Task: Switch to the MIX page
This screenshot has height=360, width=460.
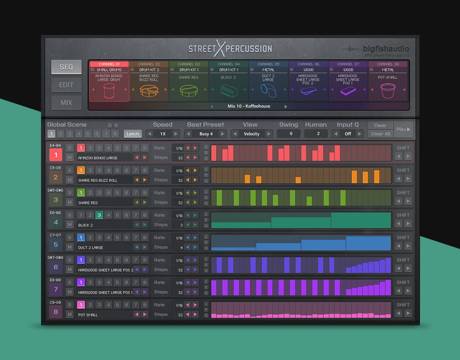Action: 66,102
